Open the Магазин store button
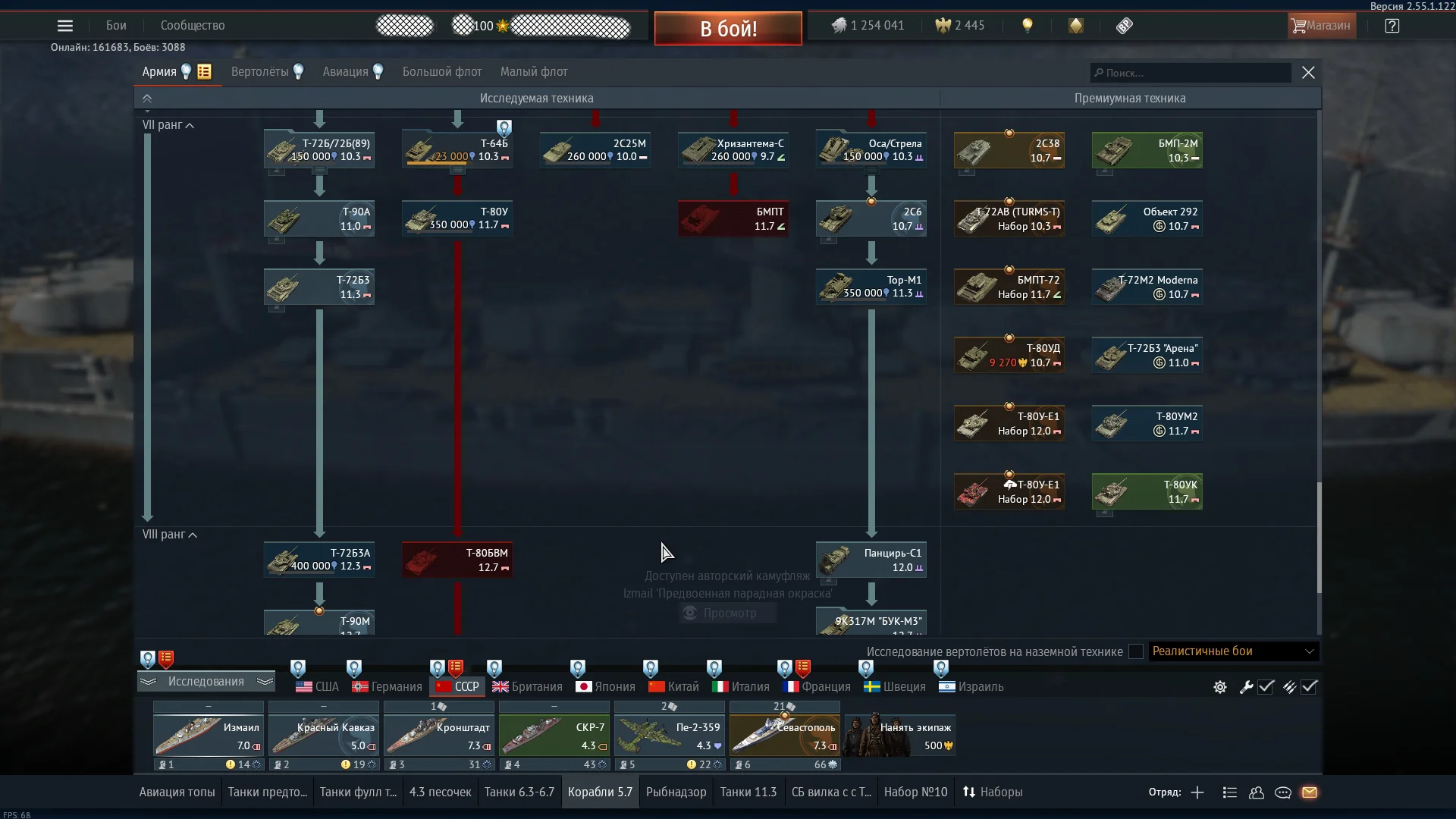Image resolution: width=1456 pixels, height=819 pixels. pos(1321,26)
